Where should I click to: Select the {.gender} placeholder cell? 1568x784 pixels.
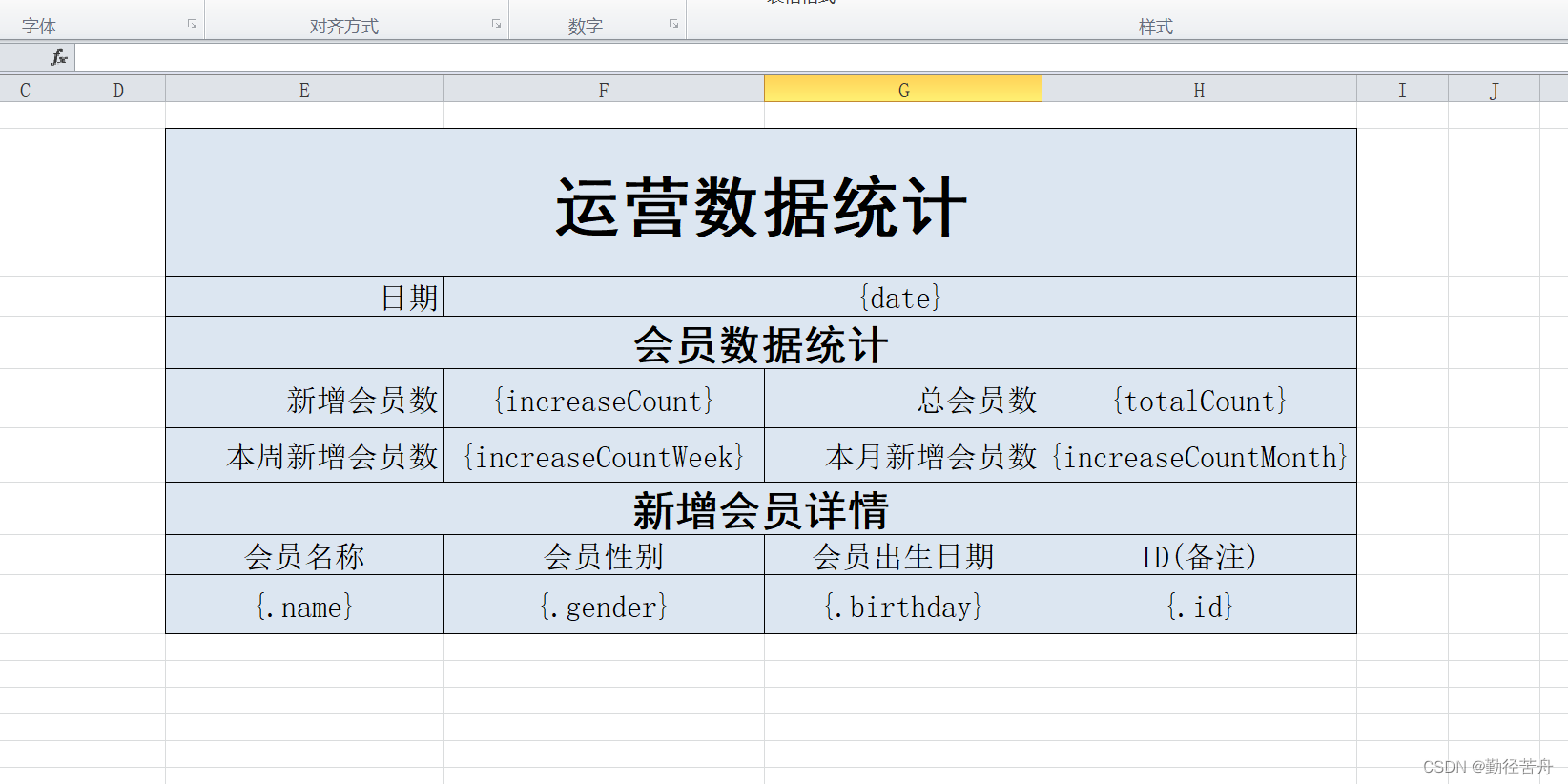pos(604,605)
